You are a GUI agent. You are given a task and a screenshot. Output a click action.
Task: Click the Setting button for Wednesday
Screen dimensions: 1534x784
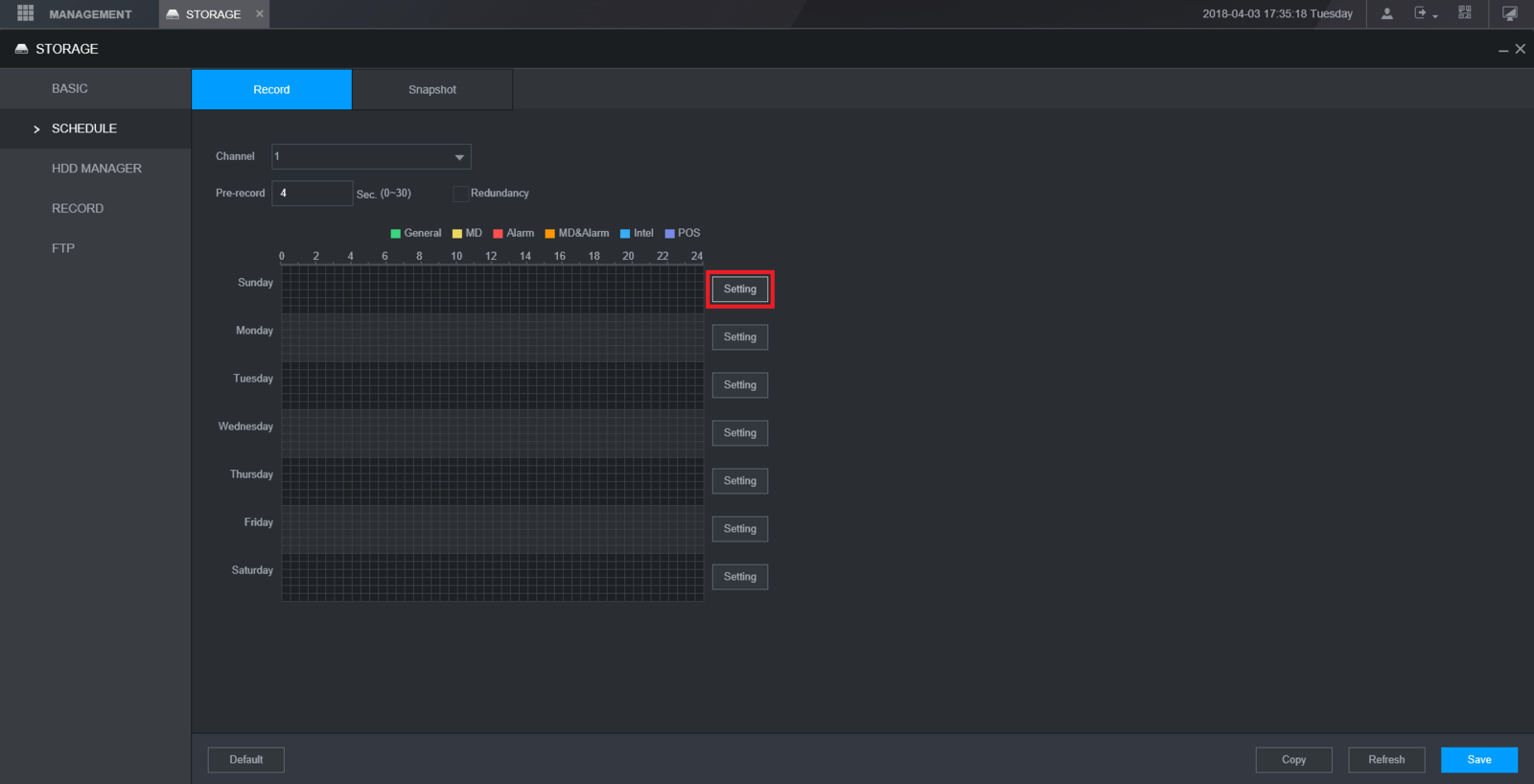point(740,433)
